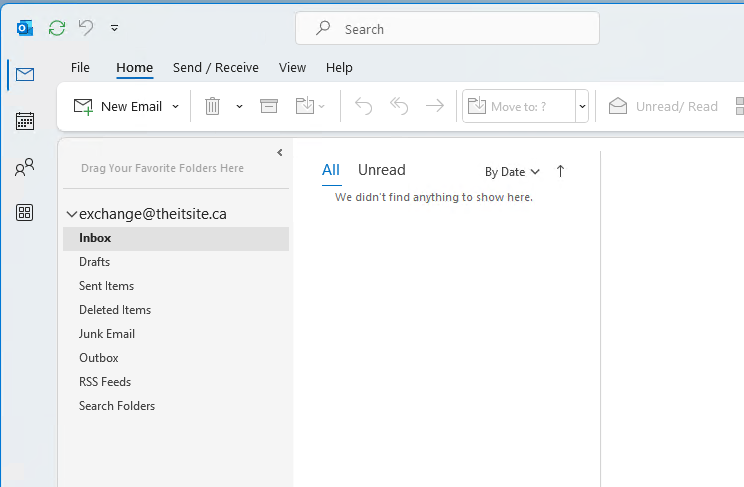
Task: Show All messages filter tab
Action: coord(331,170)
